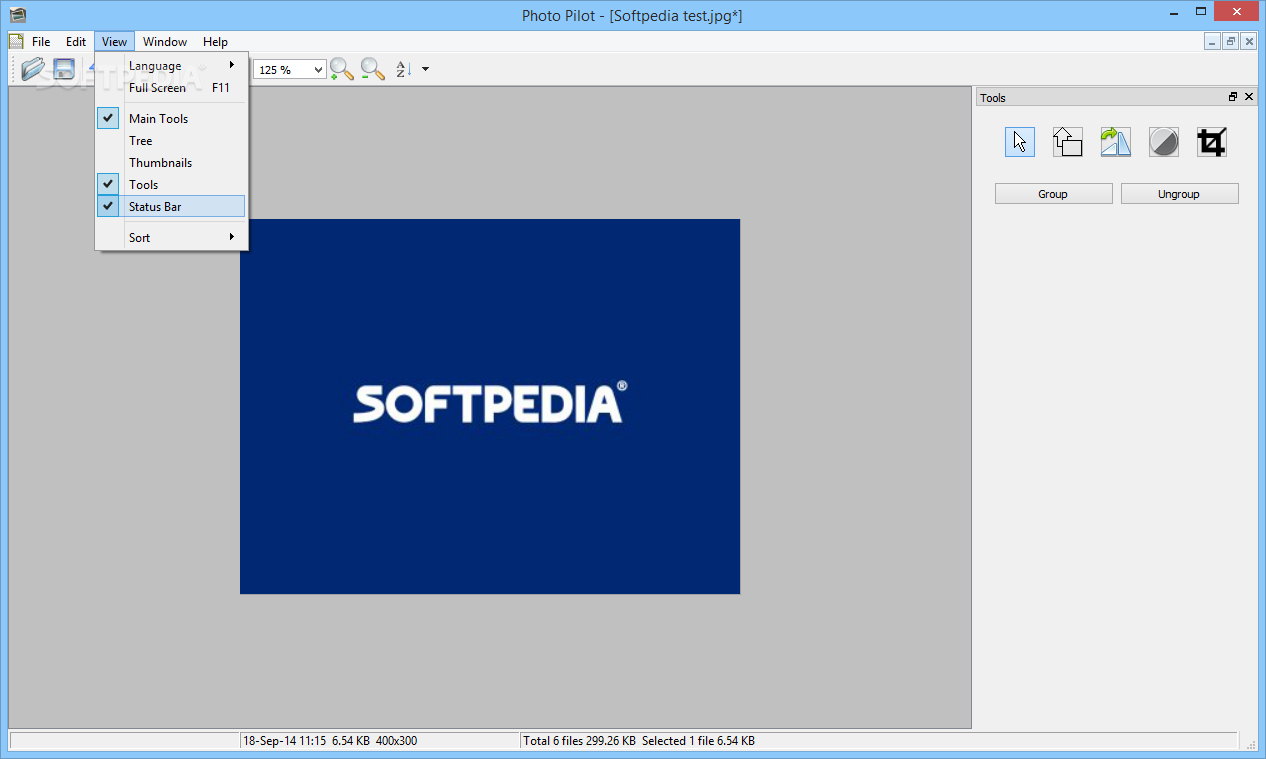Close the Tools panel
Image resolution: width=1266 pixels, height=759 pixels.
[x=1249, y=97]
